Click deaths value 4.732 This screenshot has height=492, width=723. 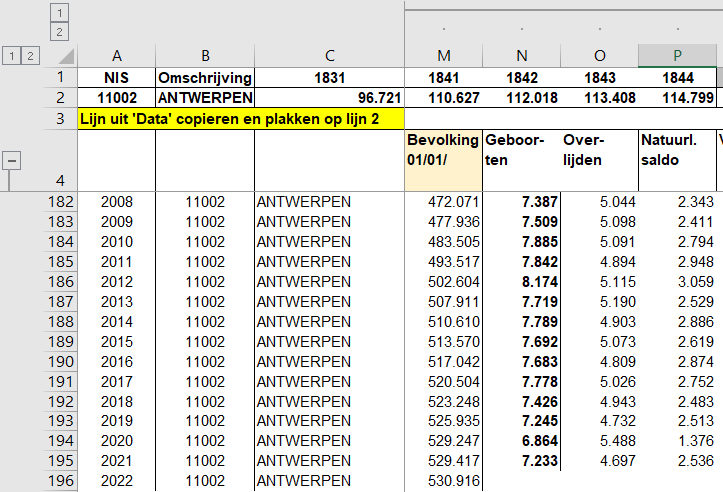[x=599, y=421]
